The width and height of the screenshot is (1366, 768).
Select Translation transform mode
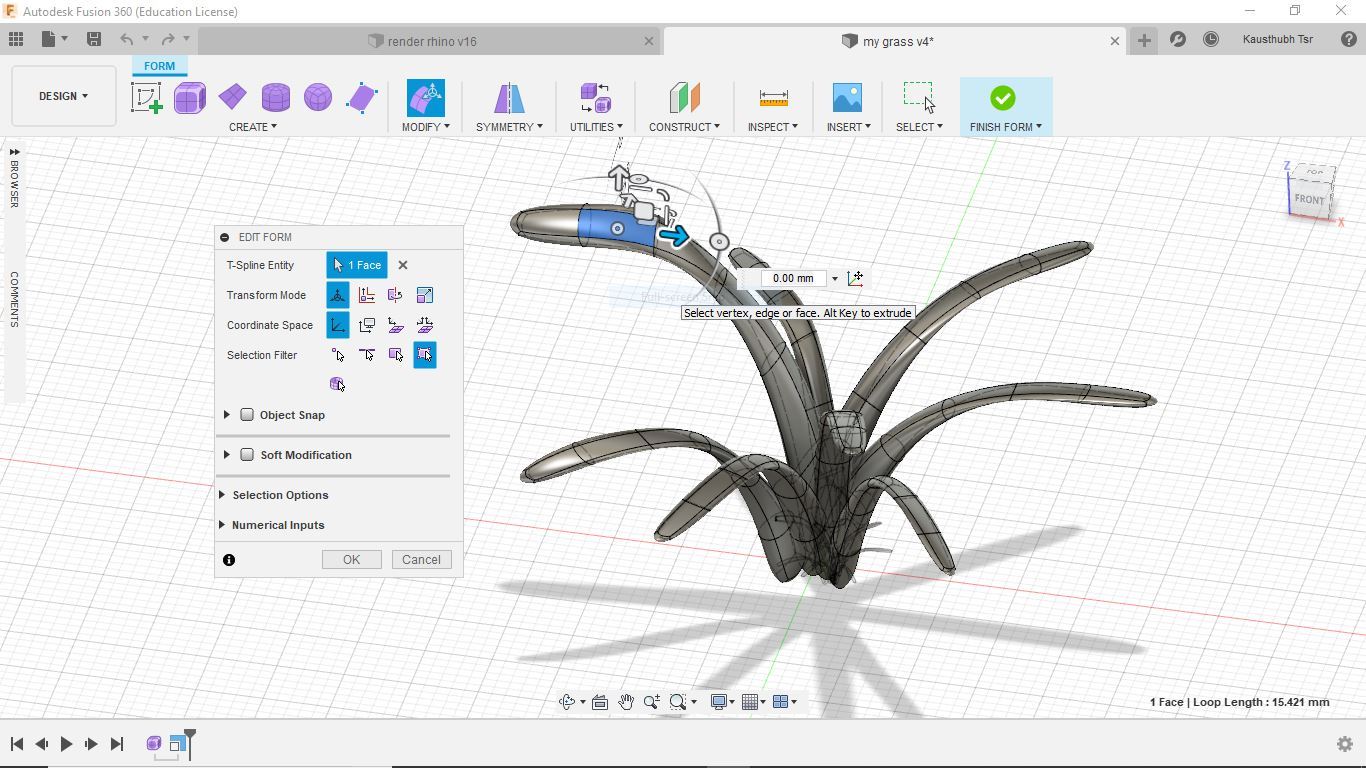(x=367, y=295)
